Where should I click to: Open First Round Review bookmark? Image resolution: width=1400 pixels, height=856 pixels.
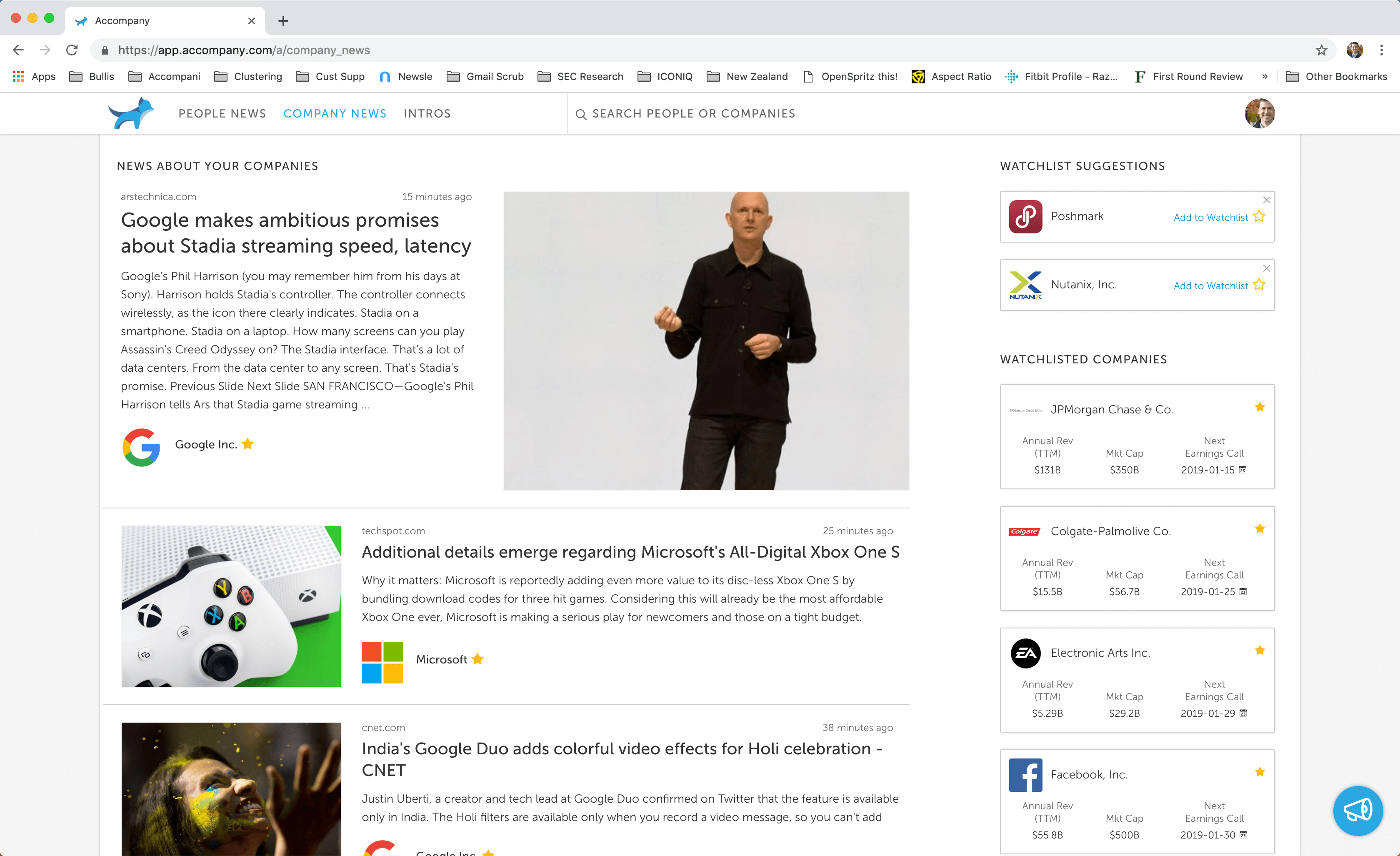tap(1188, 76)
